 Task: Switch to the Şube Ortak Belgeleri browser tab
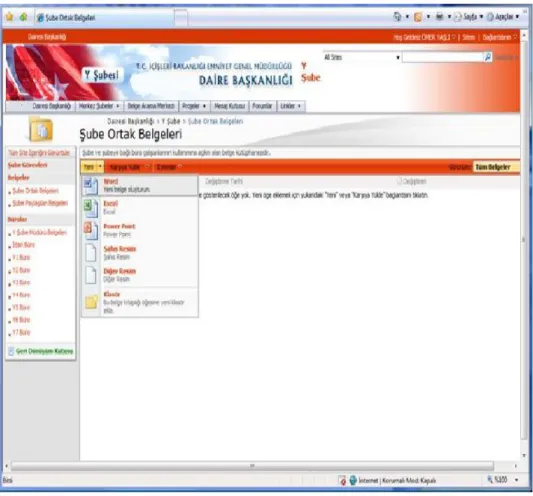click(x=105, y=18)
